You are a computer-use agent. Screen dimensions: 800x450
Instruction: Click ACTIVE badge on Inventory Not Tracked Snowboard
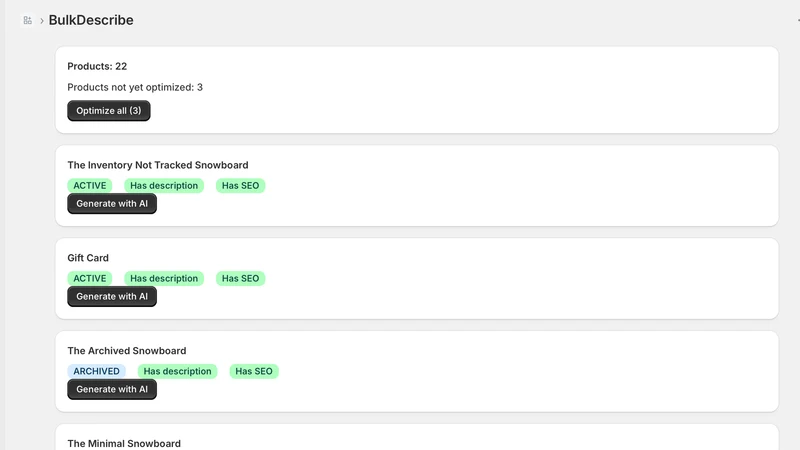90,186
